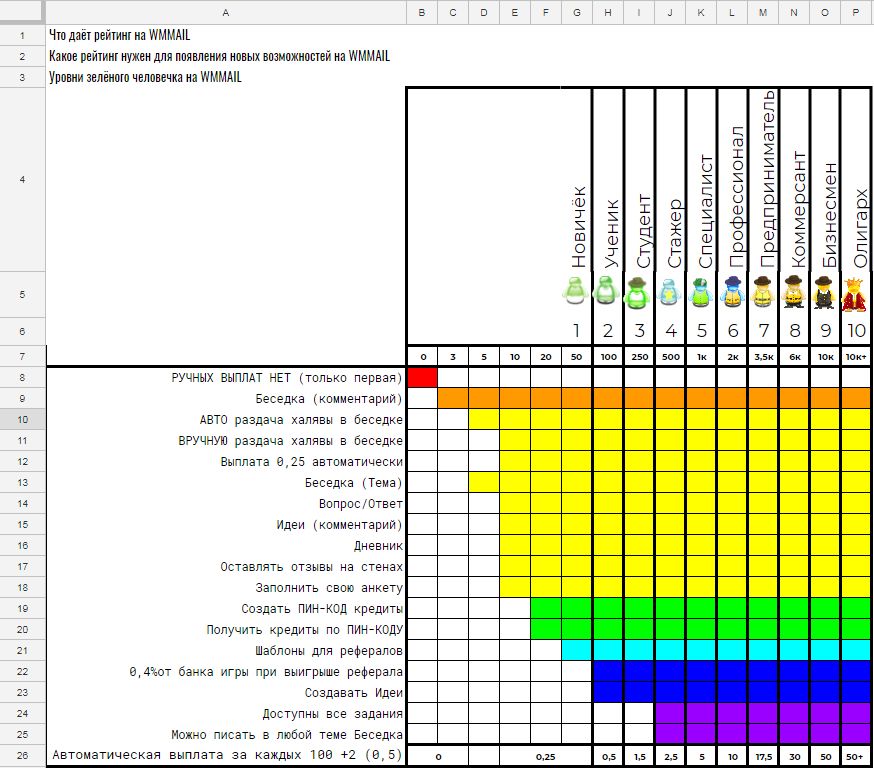
Task: Click the highlighted row 10 header
Action: point(22,420)
